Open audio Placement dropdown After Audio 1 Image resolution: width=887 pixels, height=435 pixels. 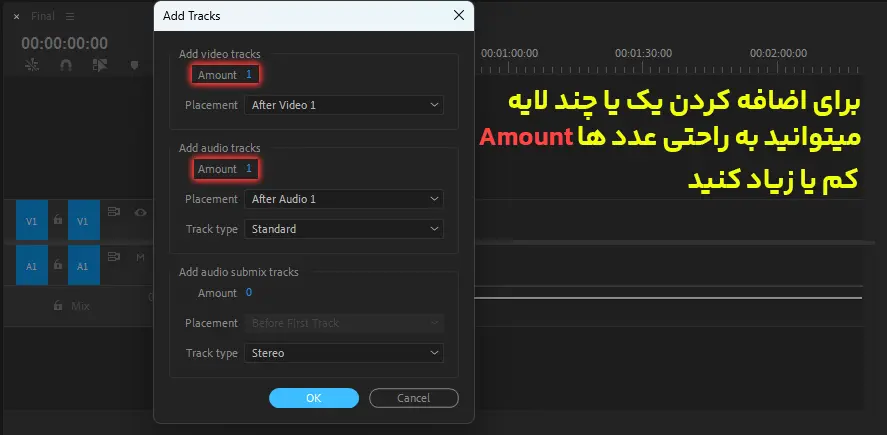344,199
